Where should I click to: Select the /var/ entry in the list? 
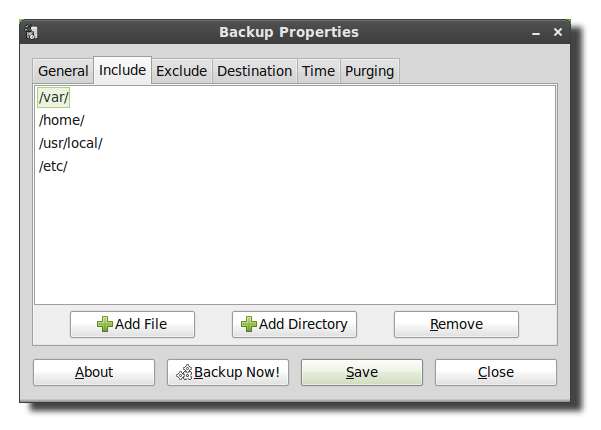tap(53, 98)
